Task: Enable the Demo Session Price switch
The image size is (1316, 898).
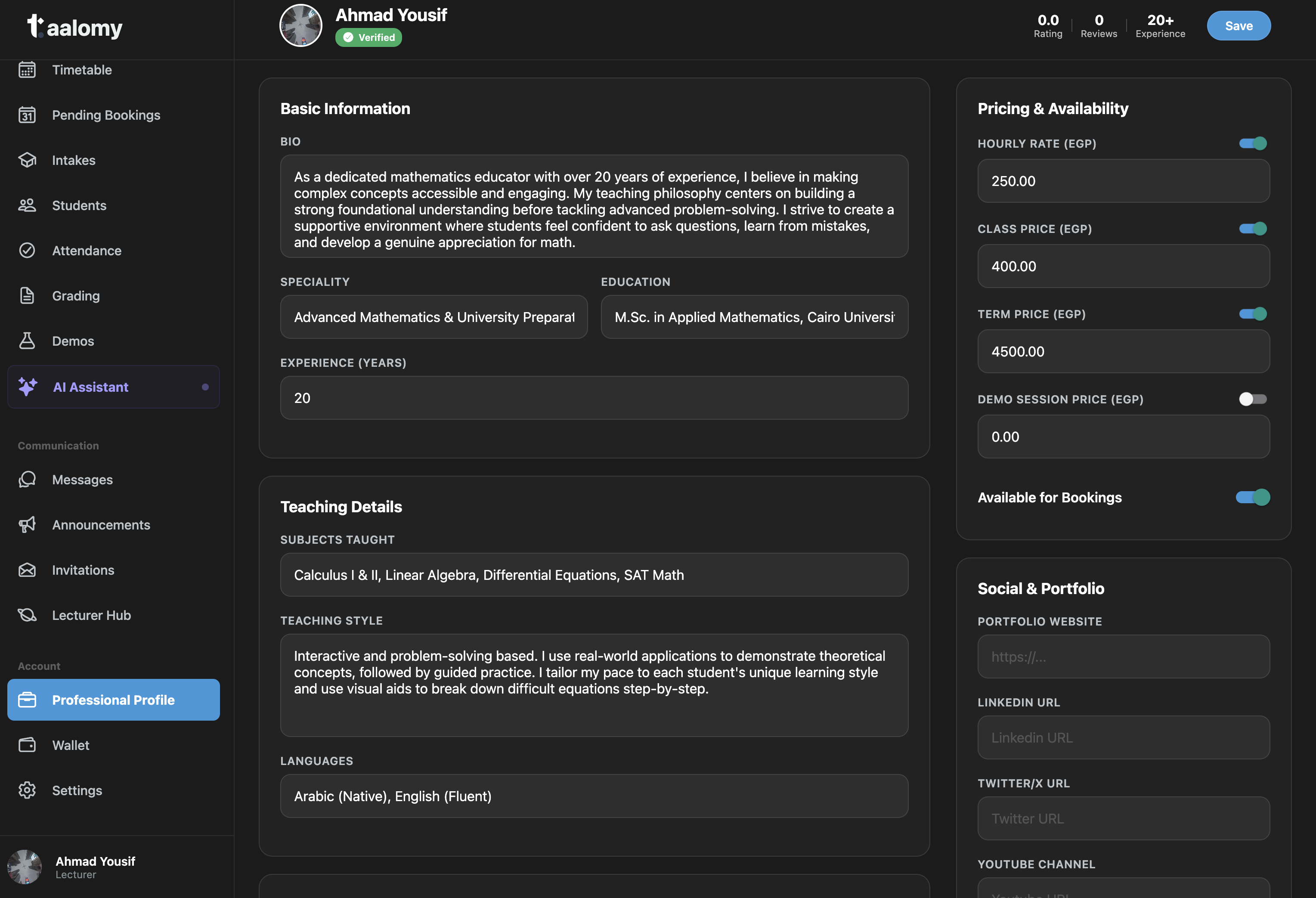Action: [1253, 399]
